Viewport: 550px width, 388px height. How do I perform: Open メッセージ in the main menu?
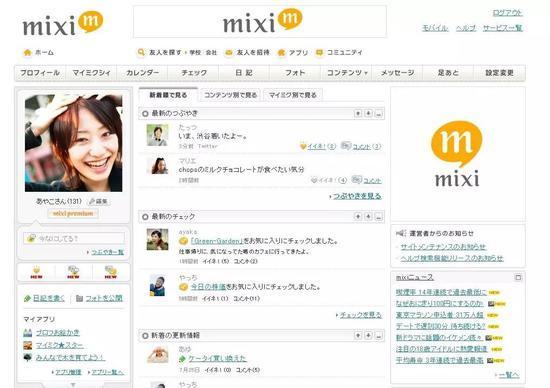click(397, 73)
